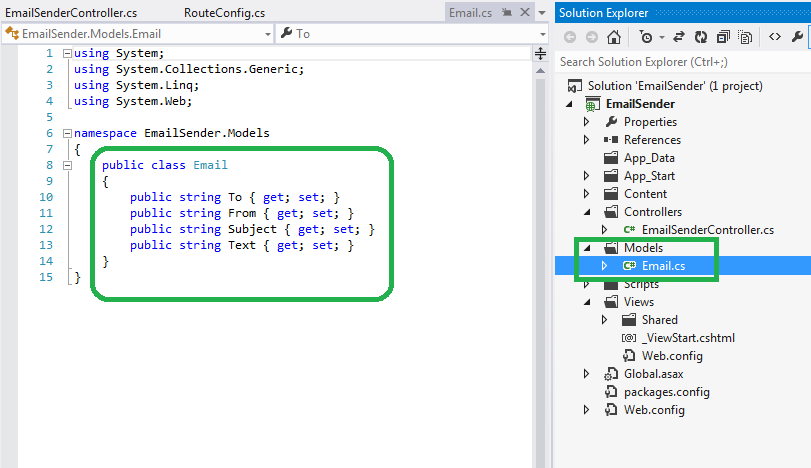Select the Content folder

coord(645,194)
